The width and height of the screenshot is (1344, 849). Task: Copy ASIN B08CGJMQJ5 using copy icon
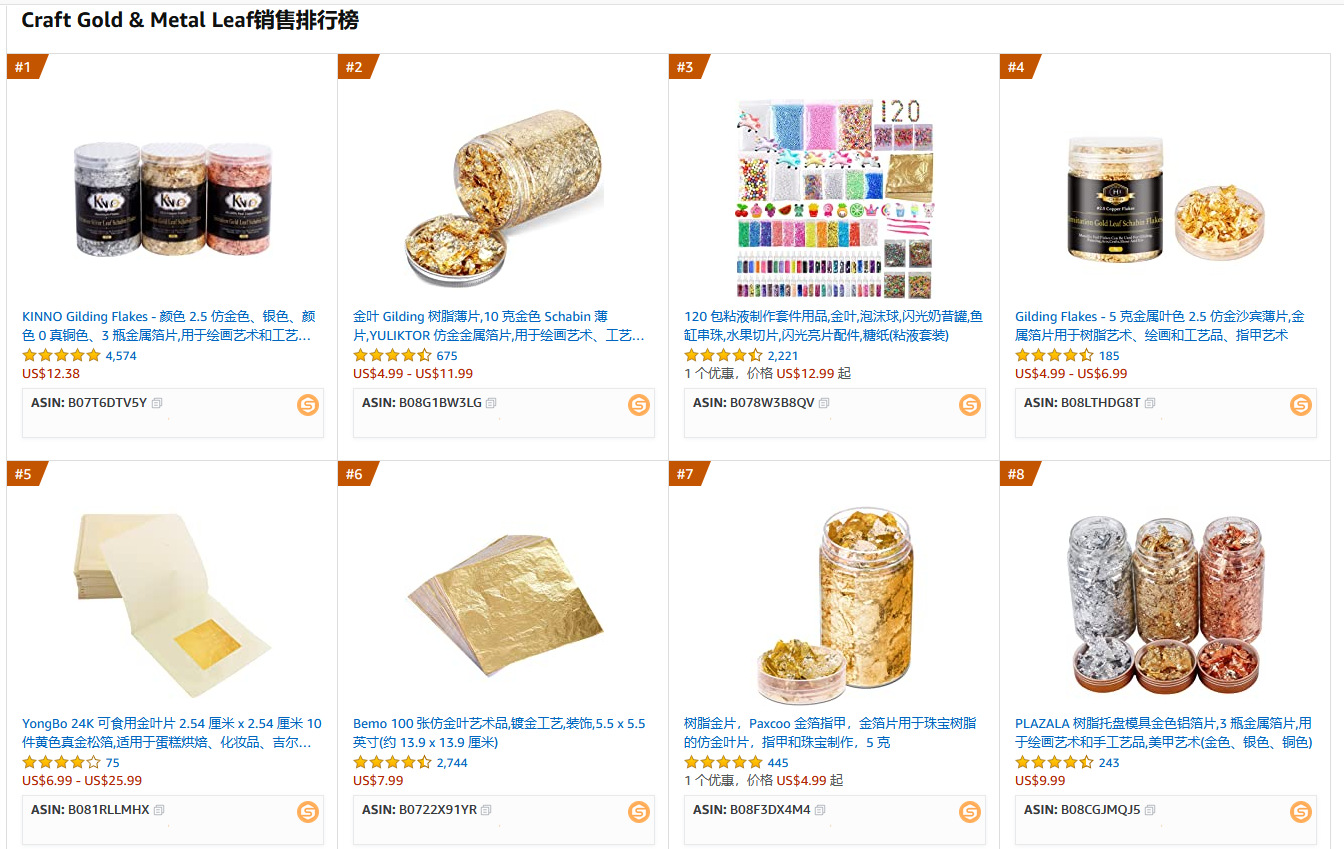1150,810
